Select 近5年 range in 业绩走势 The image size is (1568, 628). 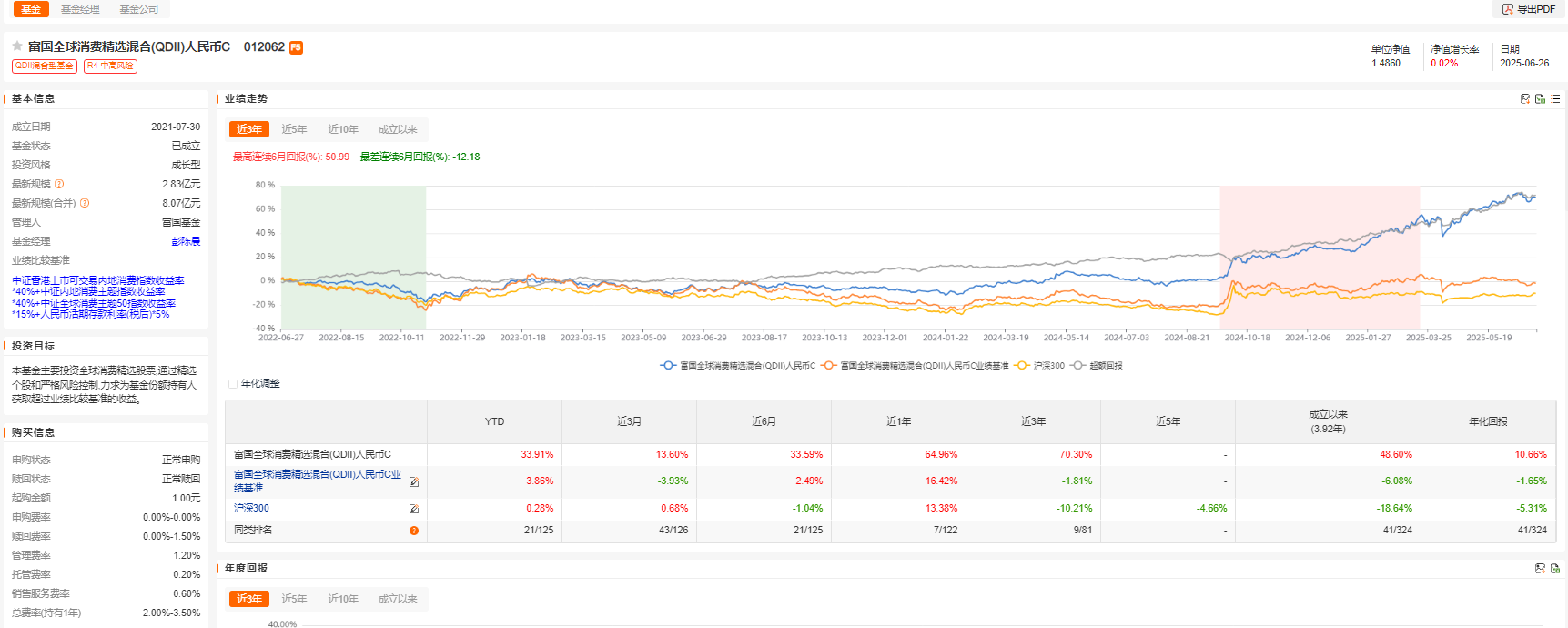294,129
